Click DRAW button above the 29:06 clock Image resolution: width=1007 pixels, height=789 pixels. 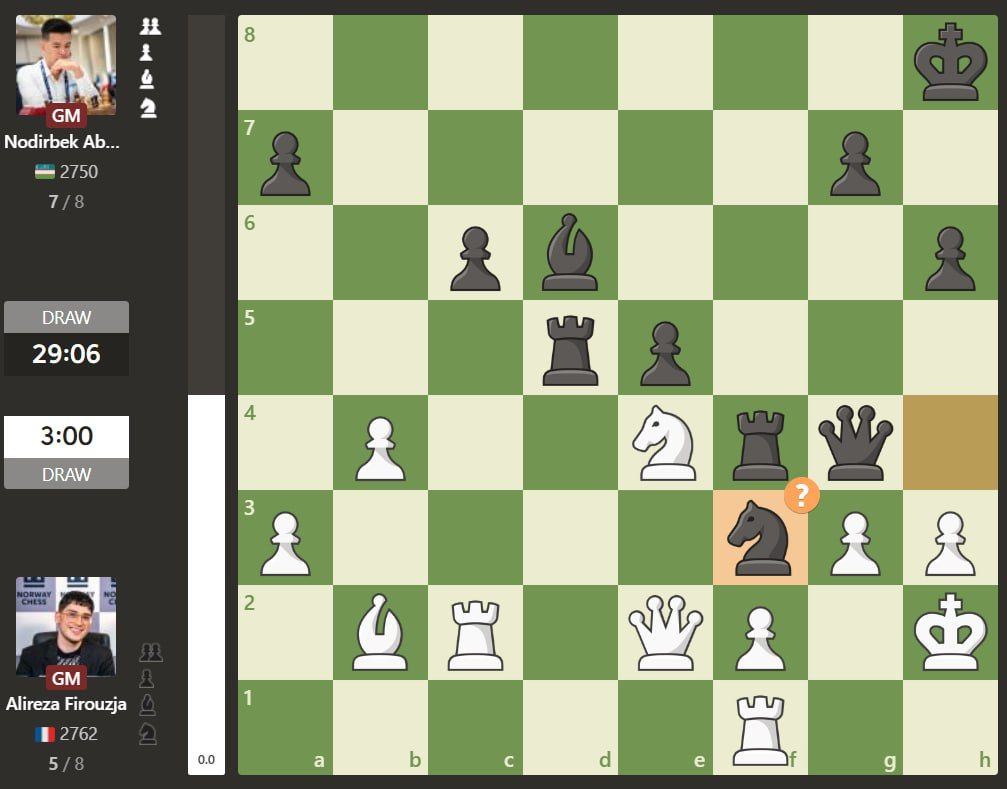click(66, 317)
